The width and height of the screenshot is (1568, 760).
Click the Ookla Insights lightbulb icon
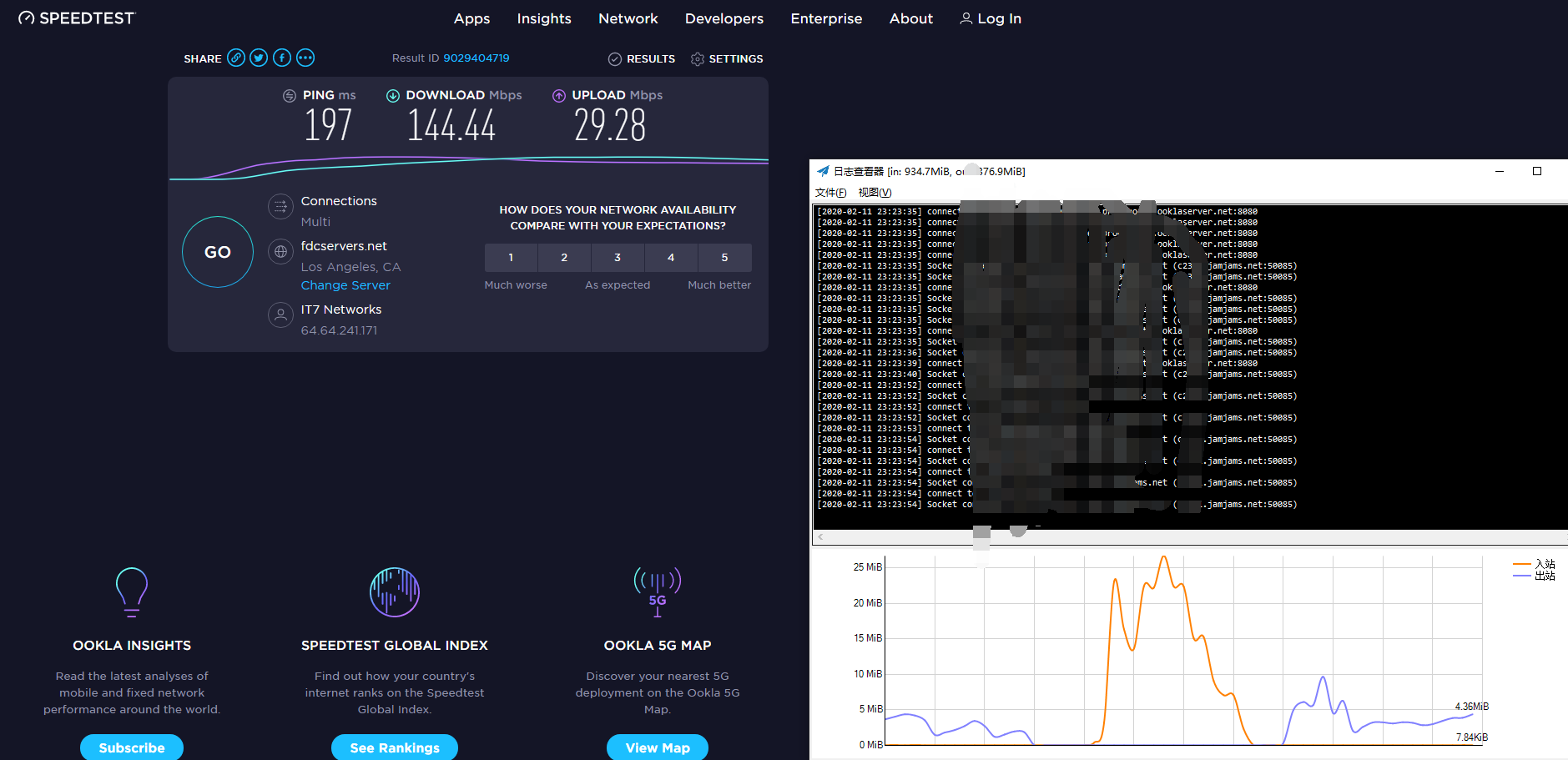point(132,591)
